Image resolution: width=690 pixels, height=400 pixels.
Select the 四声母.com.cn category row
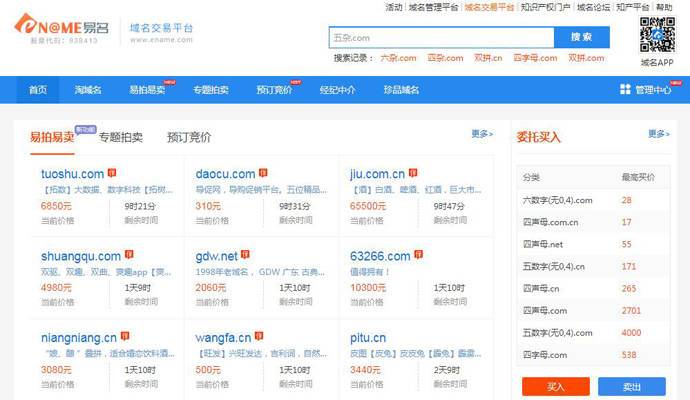(x=594, y=222)
